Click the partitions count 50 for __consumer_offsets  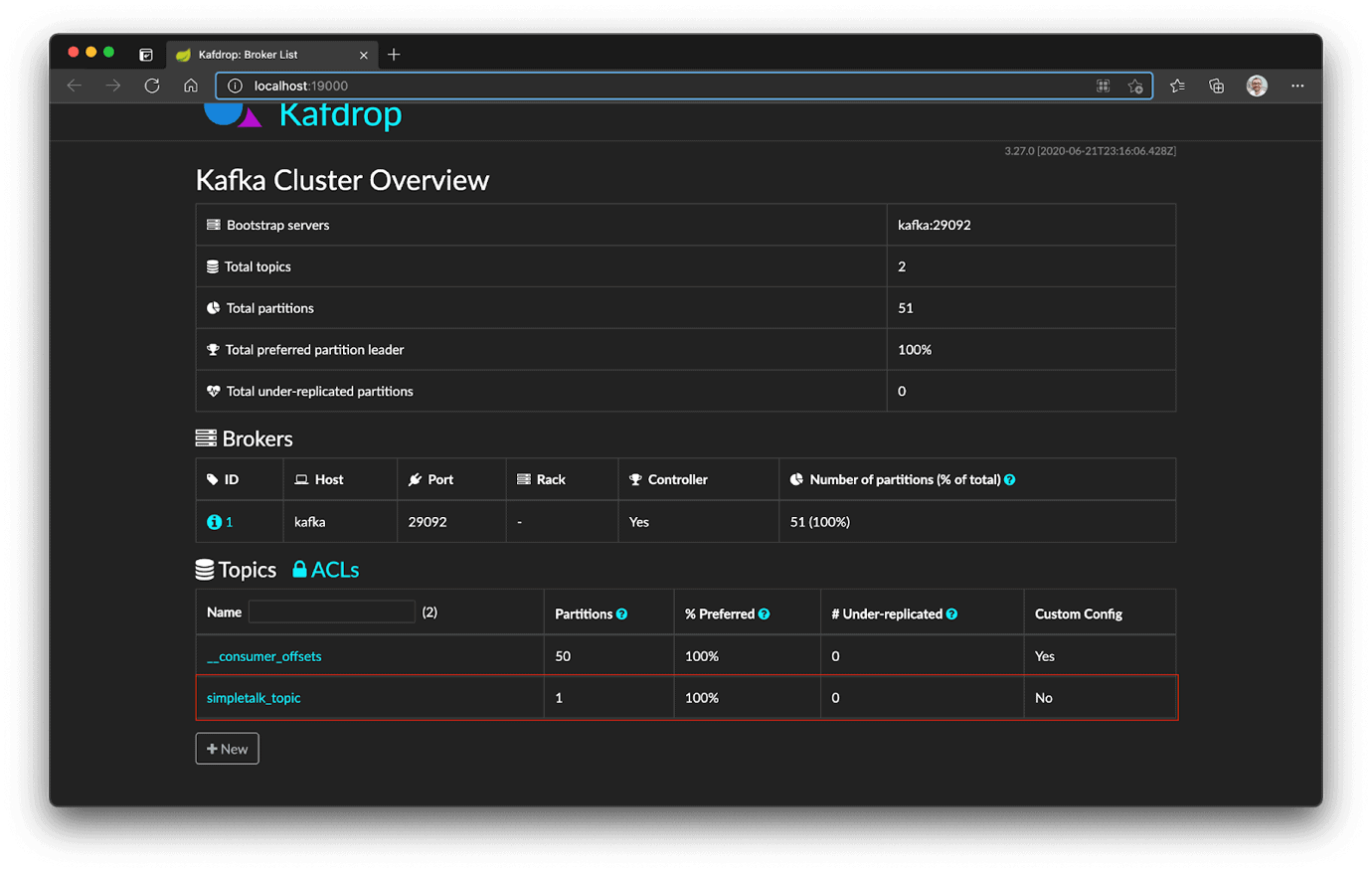[x=563, y=656]
